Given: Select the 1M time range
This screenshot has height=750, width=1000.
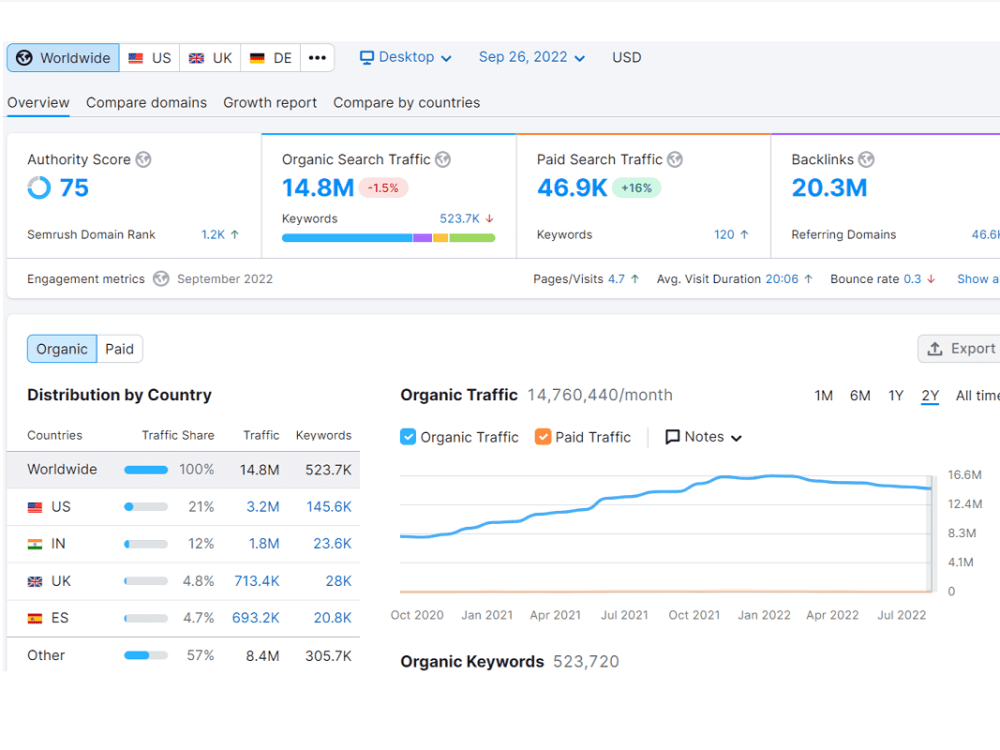Looking at the screenshot, I should pyautogui.click(x=823, y=396).
